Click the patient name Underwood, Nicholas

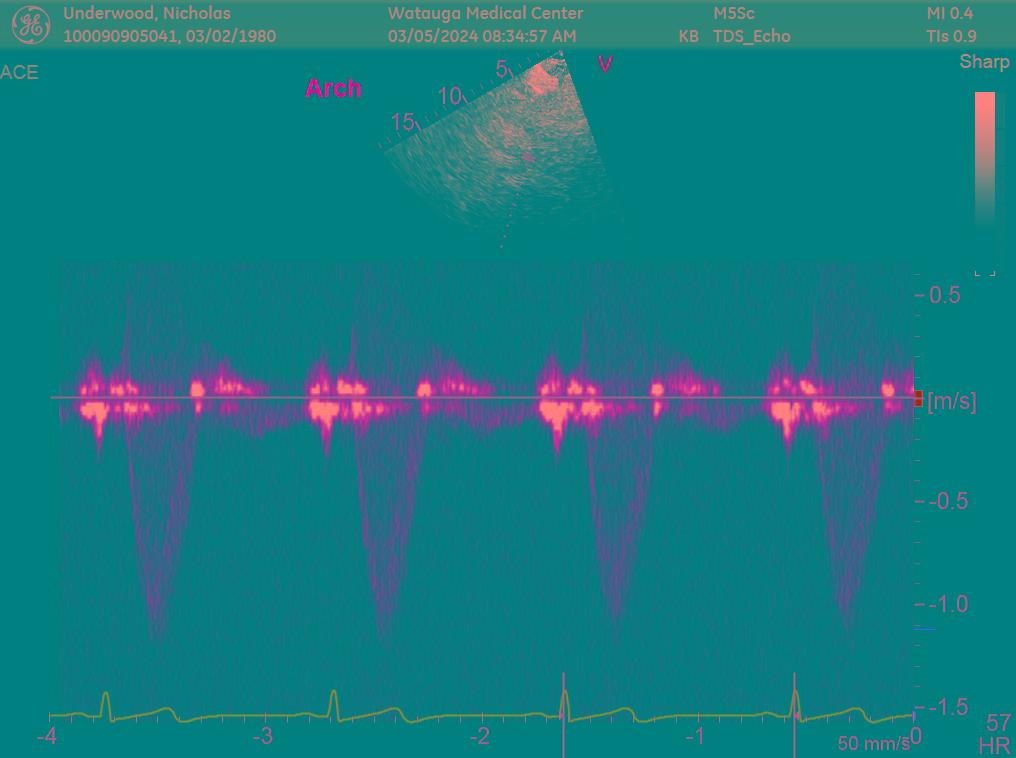(x=147, y=13)
